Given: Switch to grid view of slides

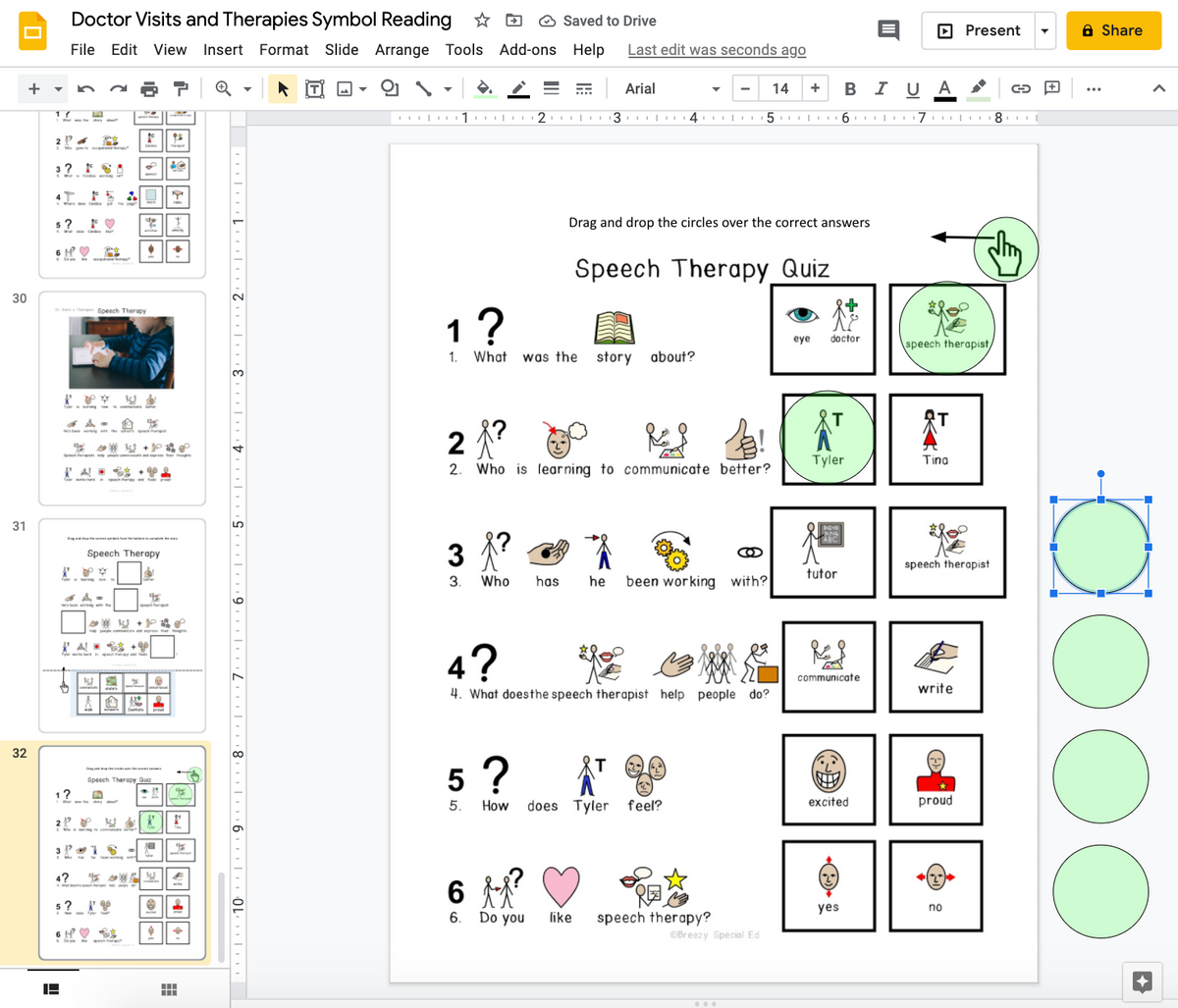Looking at the screenshot, I should tap(169, 989).
